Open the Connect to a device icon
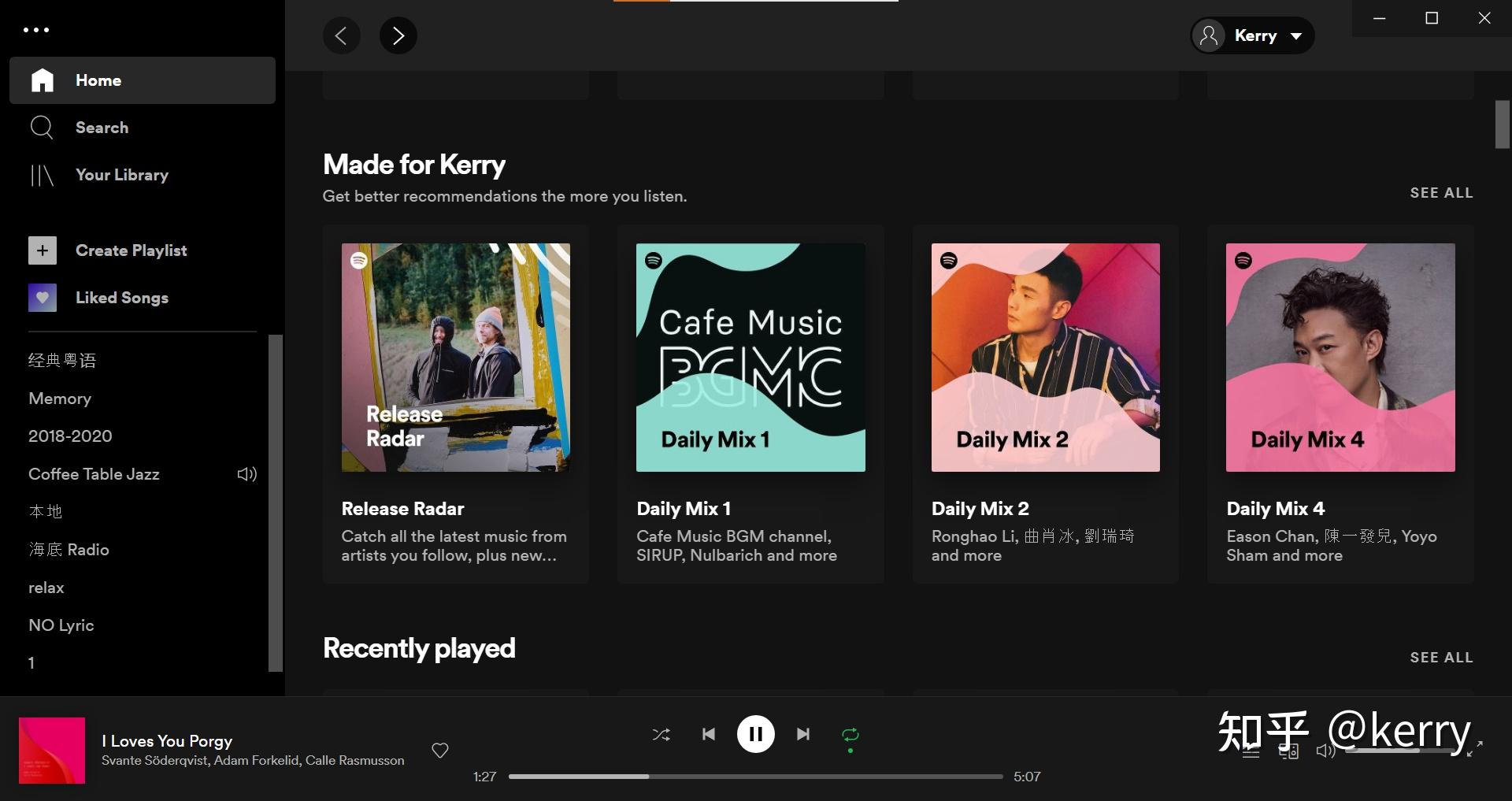Screen dimensions: 1512x801 point(1288,751)
